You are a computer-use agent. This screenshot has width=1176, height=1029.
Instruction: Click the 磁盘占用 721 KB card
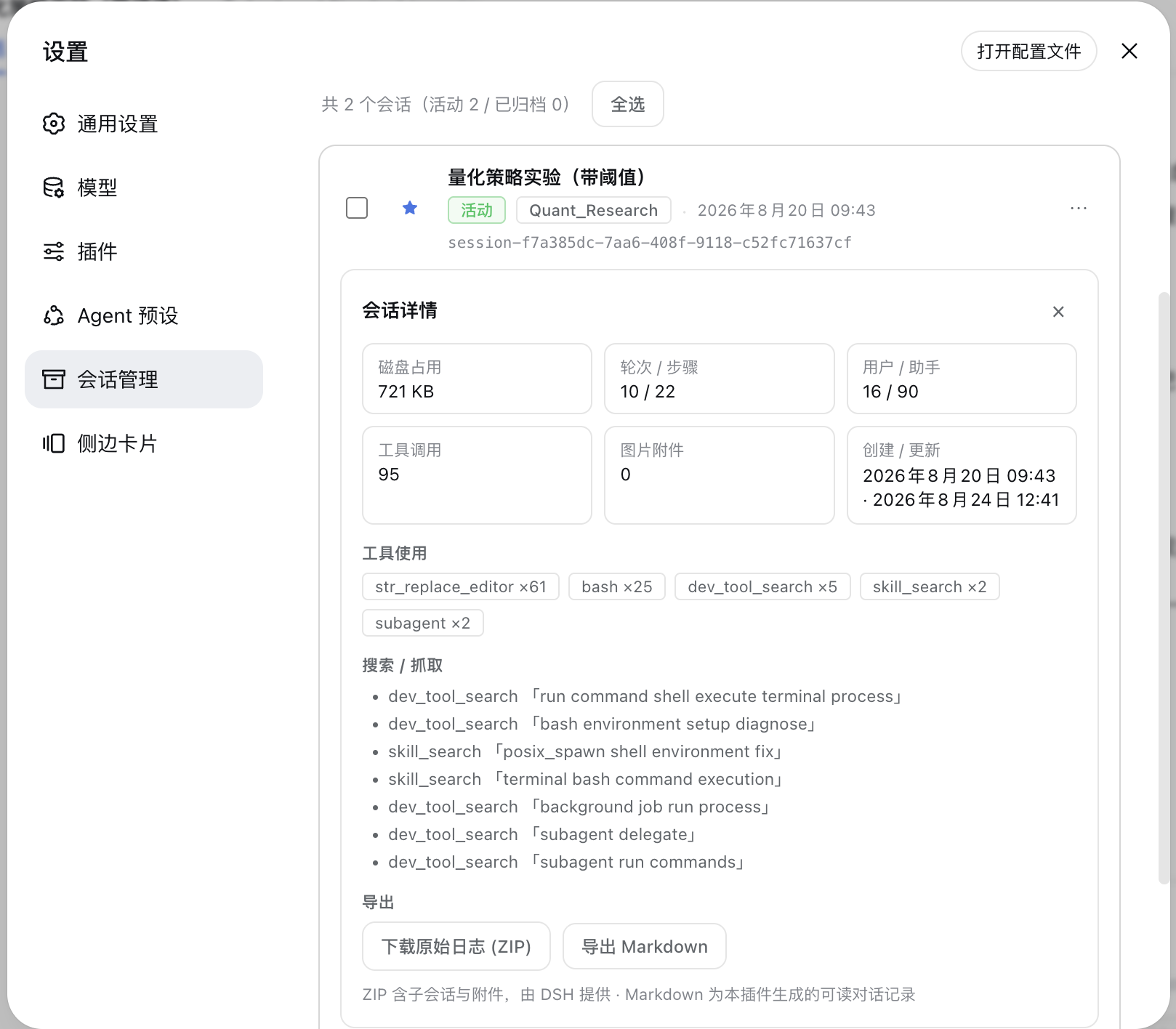tap(477, 379)
